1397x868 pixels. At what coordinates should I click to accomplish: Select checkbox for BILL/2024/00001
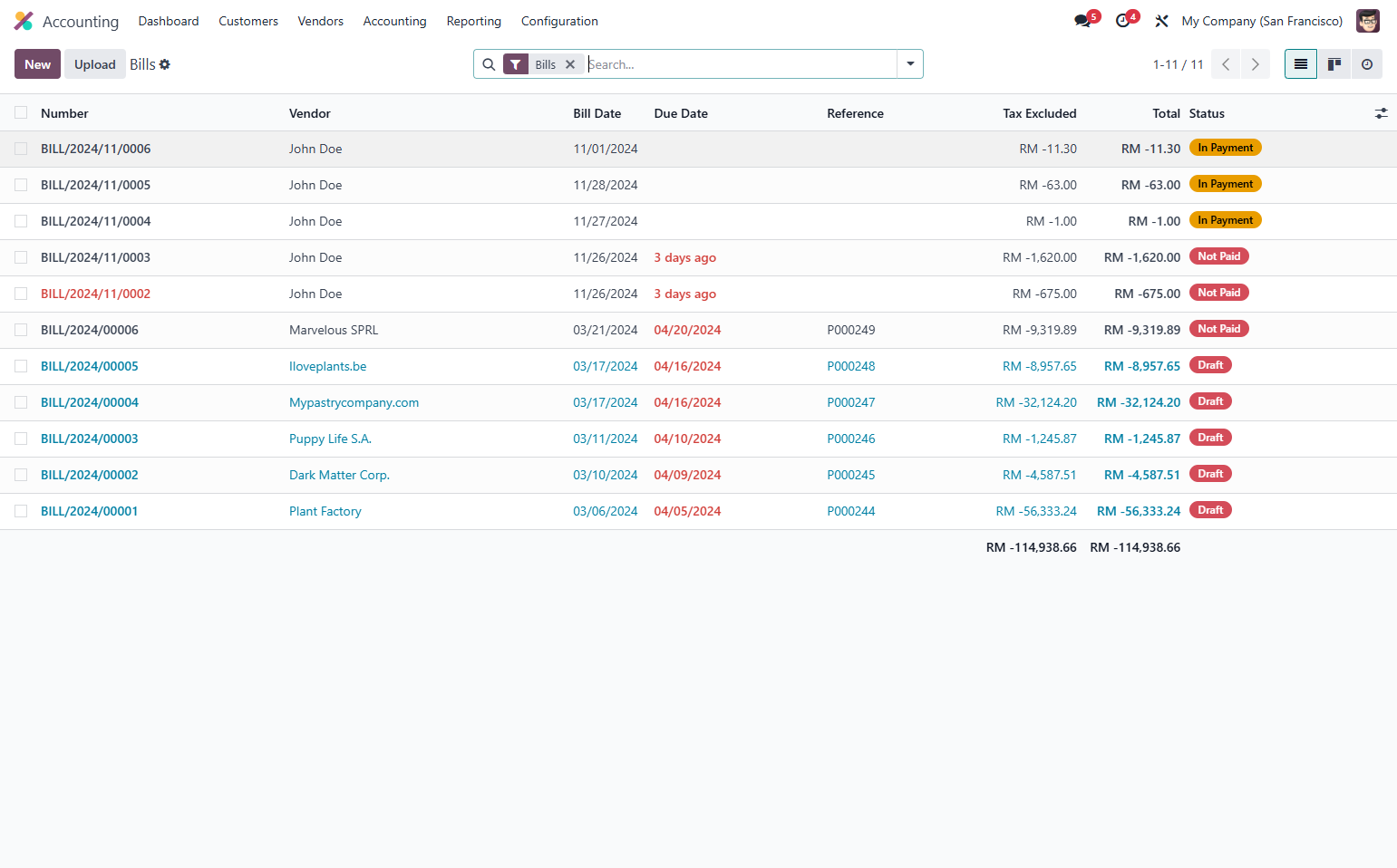21,511
